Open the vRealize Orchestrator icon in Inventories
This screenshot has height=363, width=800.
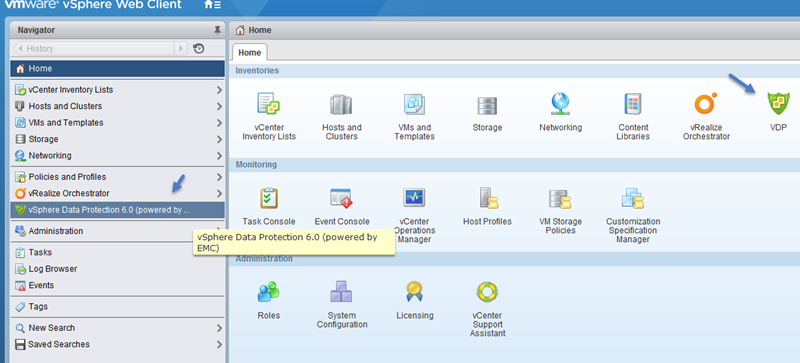click(x=706, y=104)
